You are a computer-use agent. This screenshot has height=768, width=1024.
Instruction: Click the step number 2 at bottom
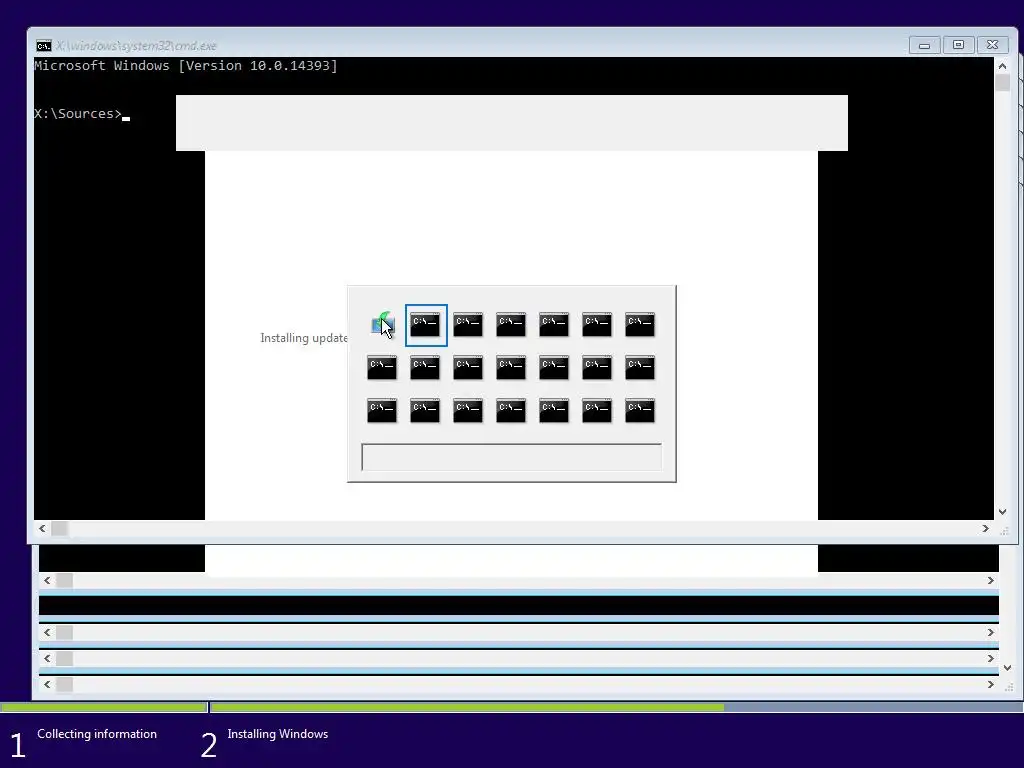tap(208, 745)
